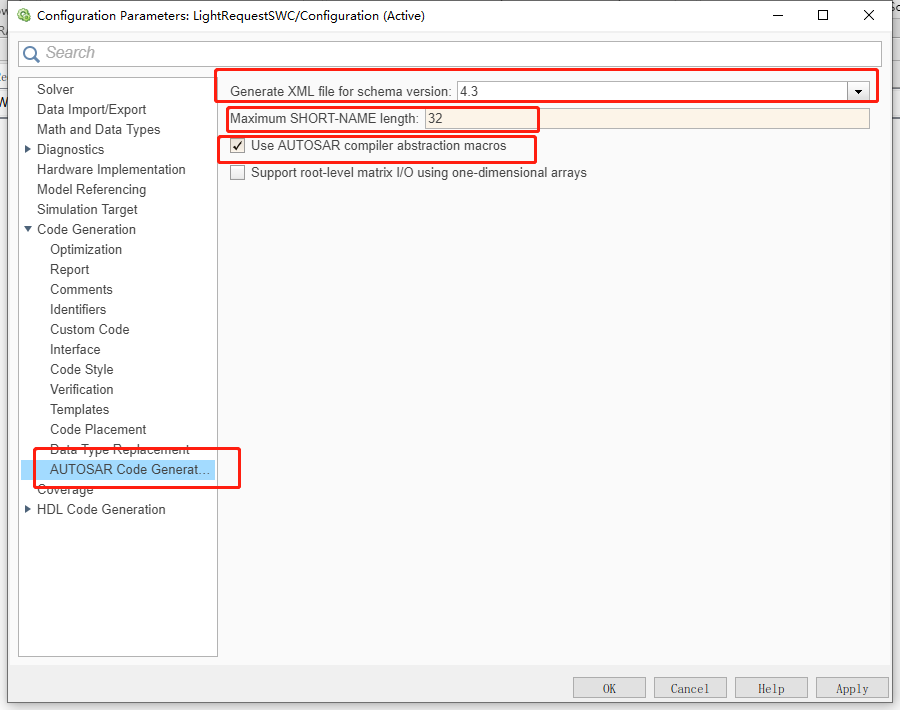Select Simulation Target pane

click(87, 209)
